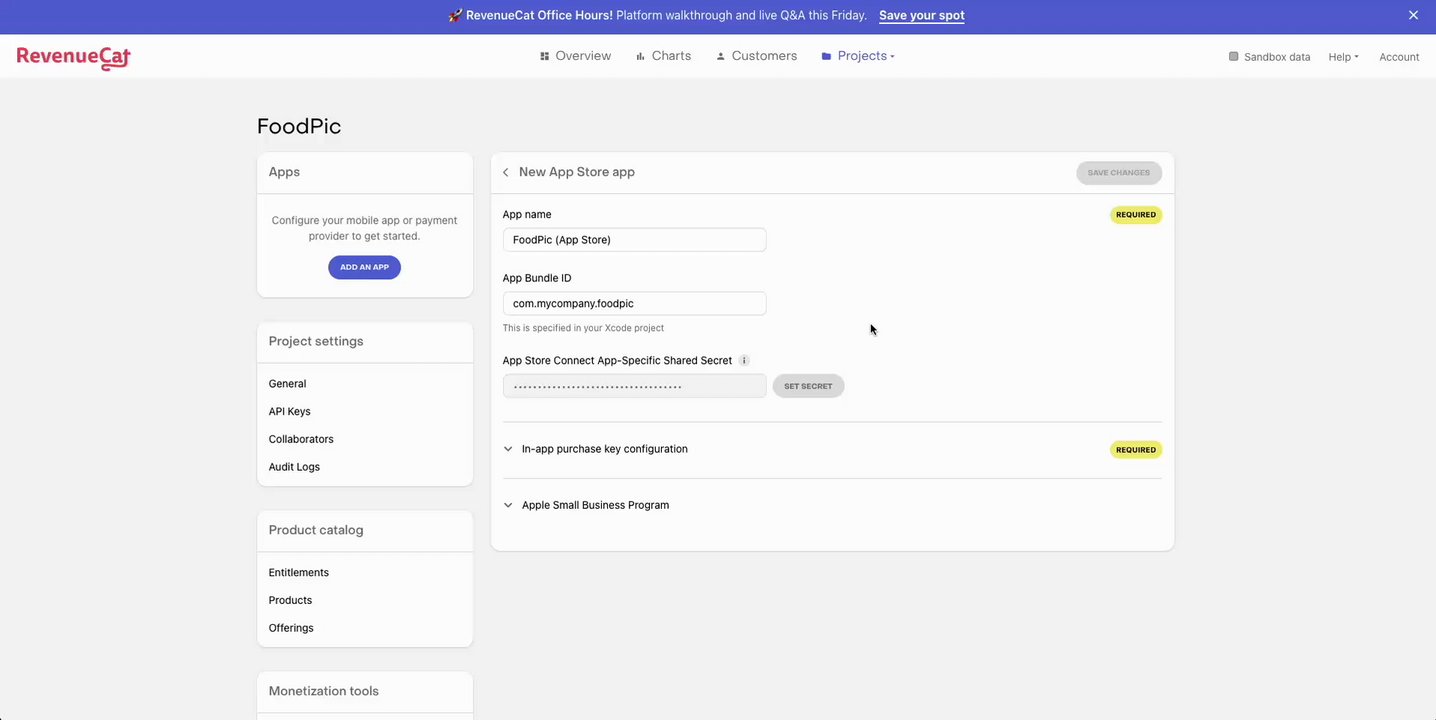Open Entitlements in Product catalog

click(x=298, y=572)
